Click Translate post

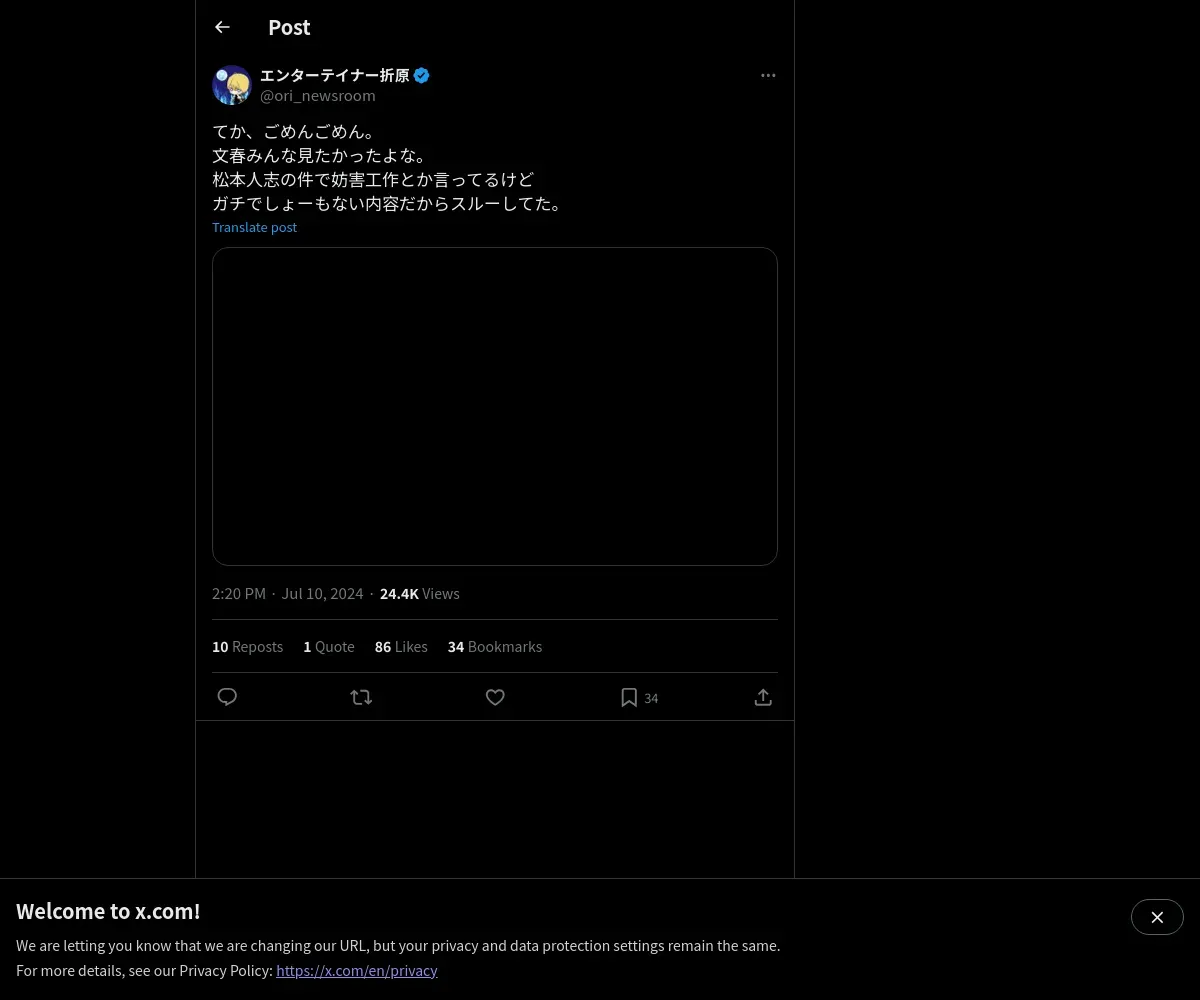coord(254,227)
